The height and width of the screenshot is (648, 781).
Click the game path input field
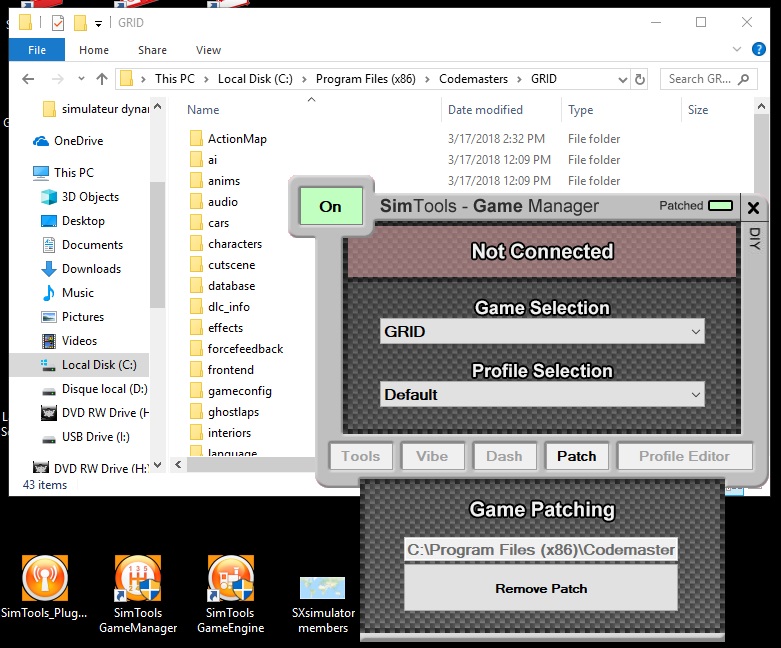(x=541, y=549)
